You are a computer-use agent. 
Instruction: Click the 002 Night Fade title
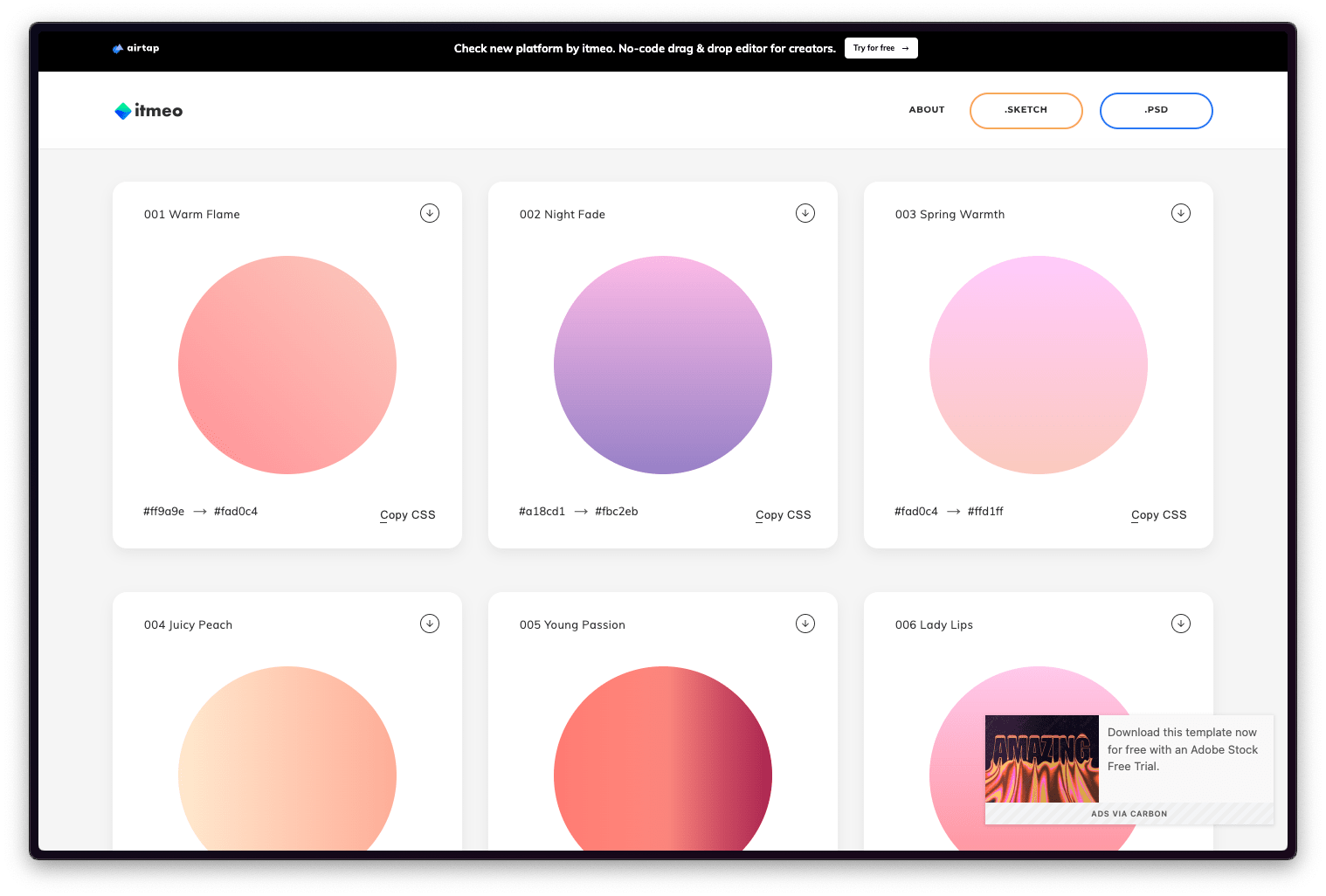point(563,215)
